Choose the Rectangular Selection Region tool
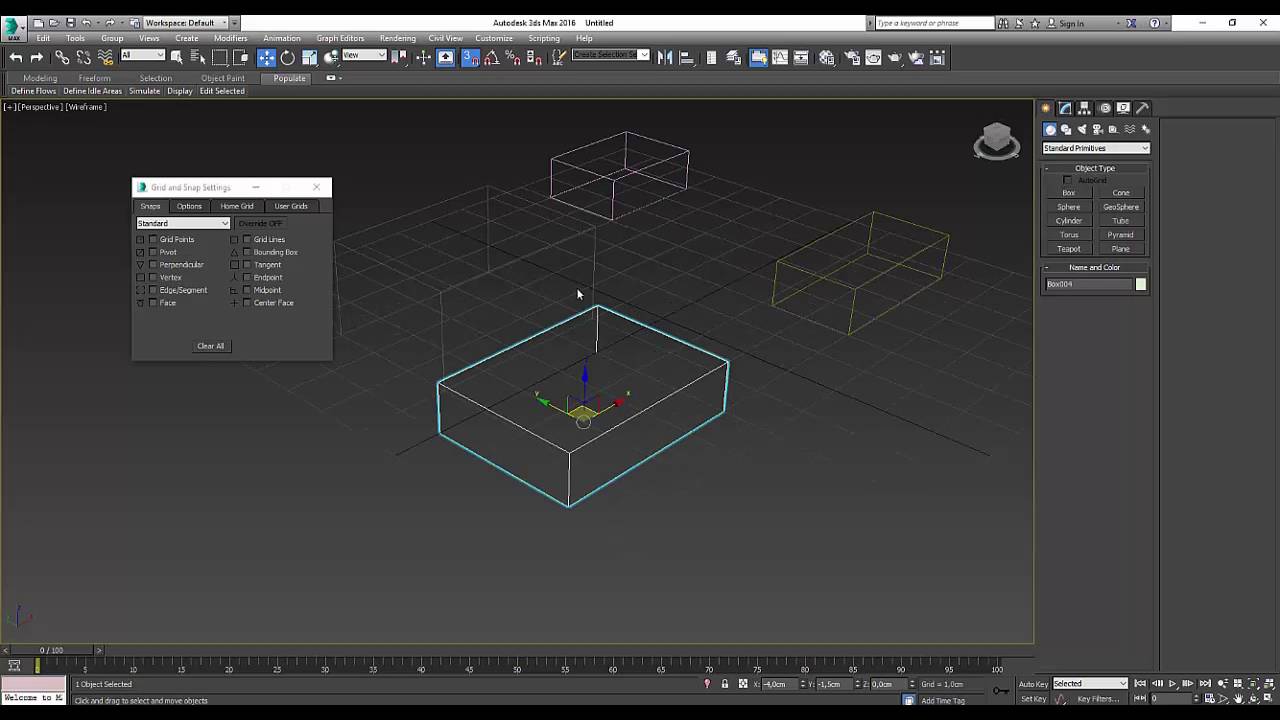The image size is (1280, 720). (x=220, y=58)
